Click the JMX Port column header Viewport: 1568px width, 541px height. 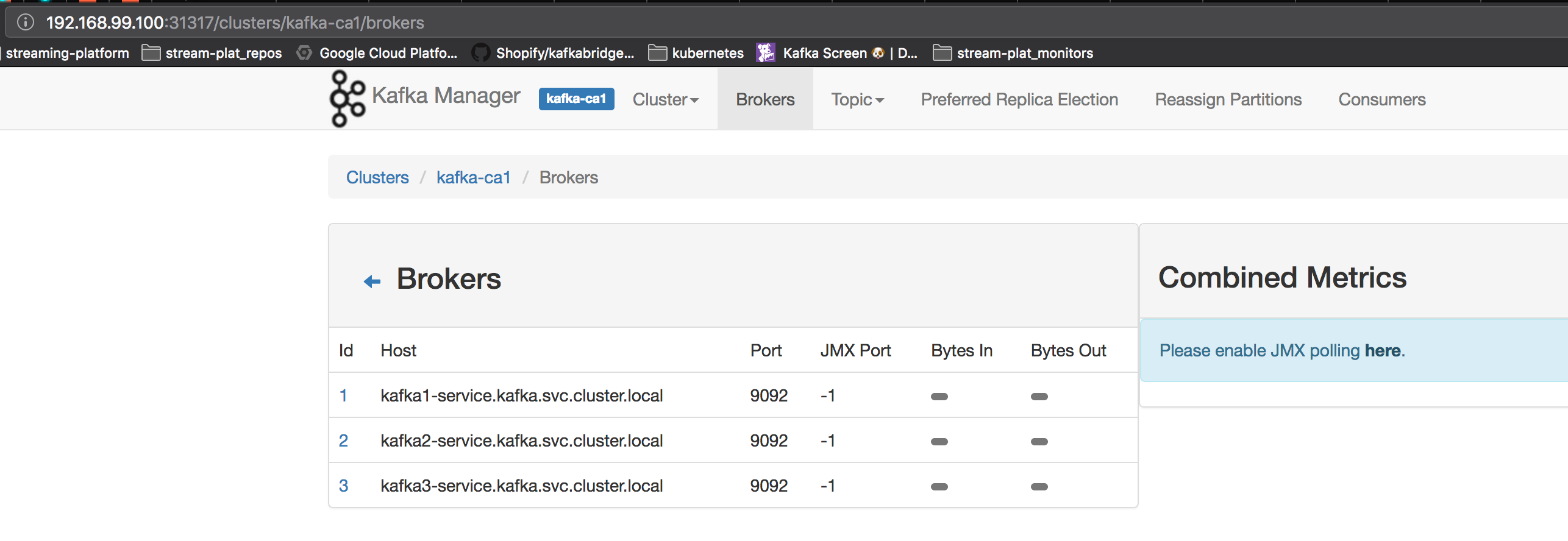coord(855,350)
